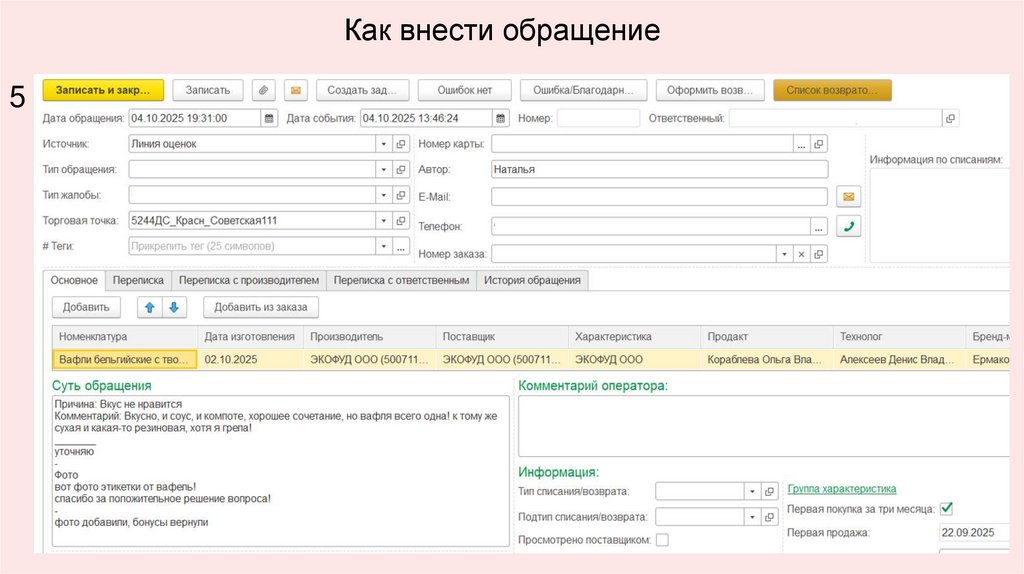Click the paperclip attachment icon
This screenshot has height=574, width=1024.
(x=264, y=90)
